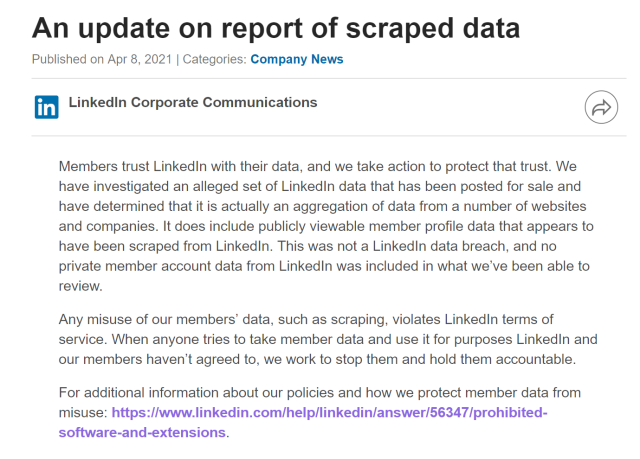Click the opening words "Members trust LinkedIn"
This screenshot has width=640, height=459.
pos(145,164)
